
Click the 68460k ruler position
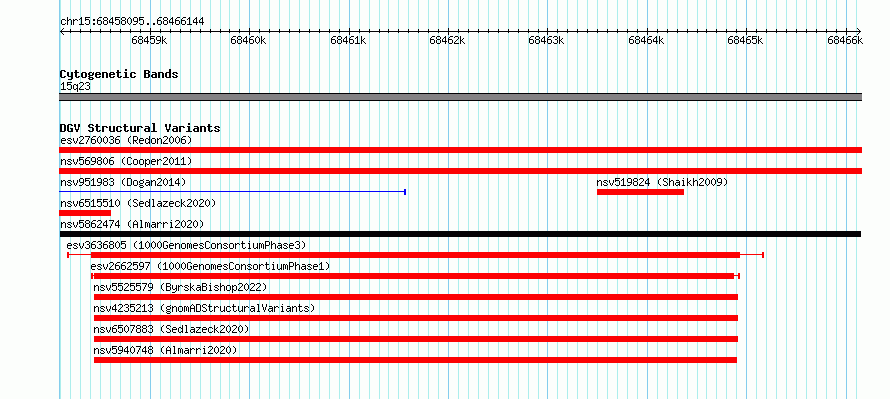pos(248,40)
